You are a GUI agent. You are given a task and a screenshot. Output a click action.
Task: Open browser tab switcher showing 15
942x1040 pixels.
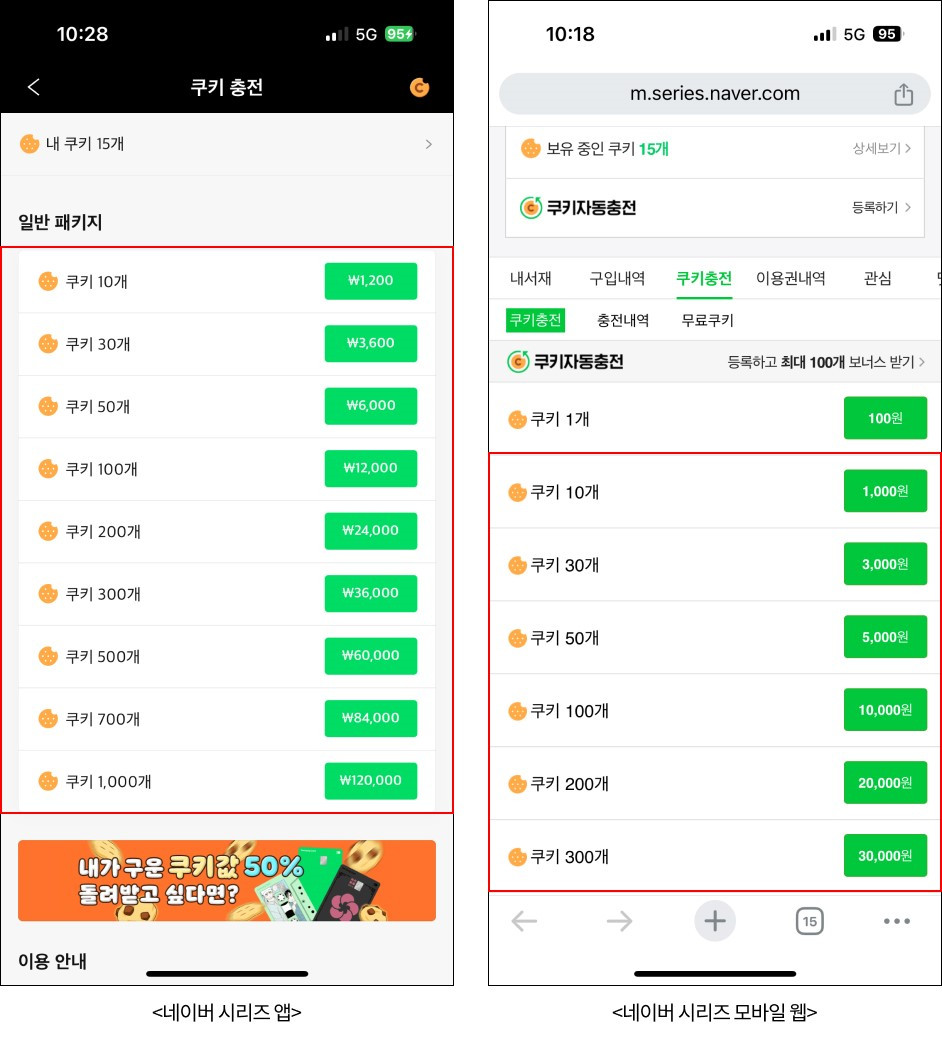coord(809,921)
